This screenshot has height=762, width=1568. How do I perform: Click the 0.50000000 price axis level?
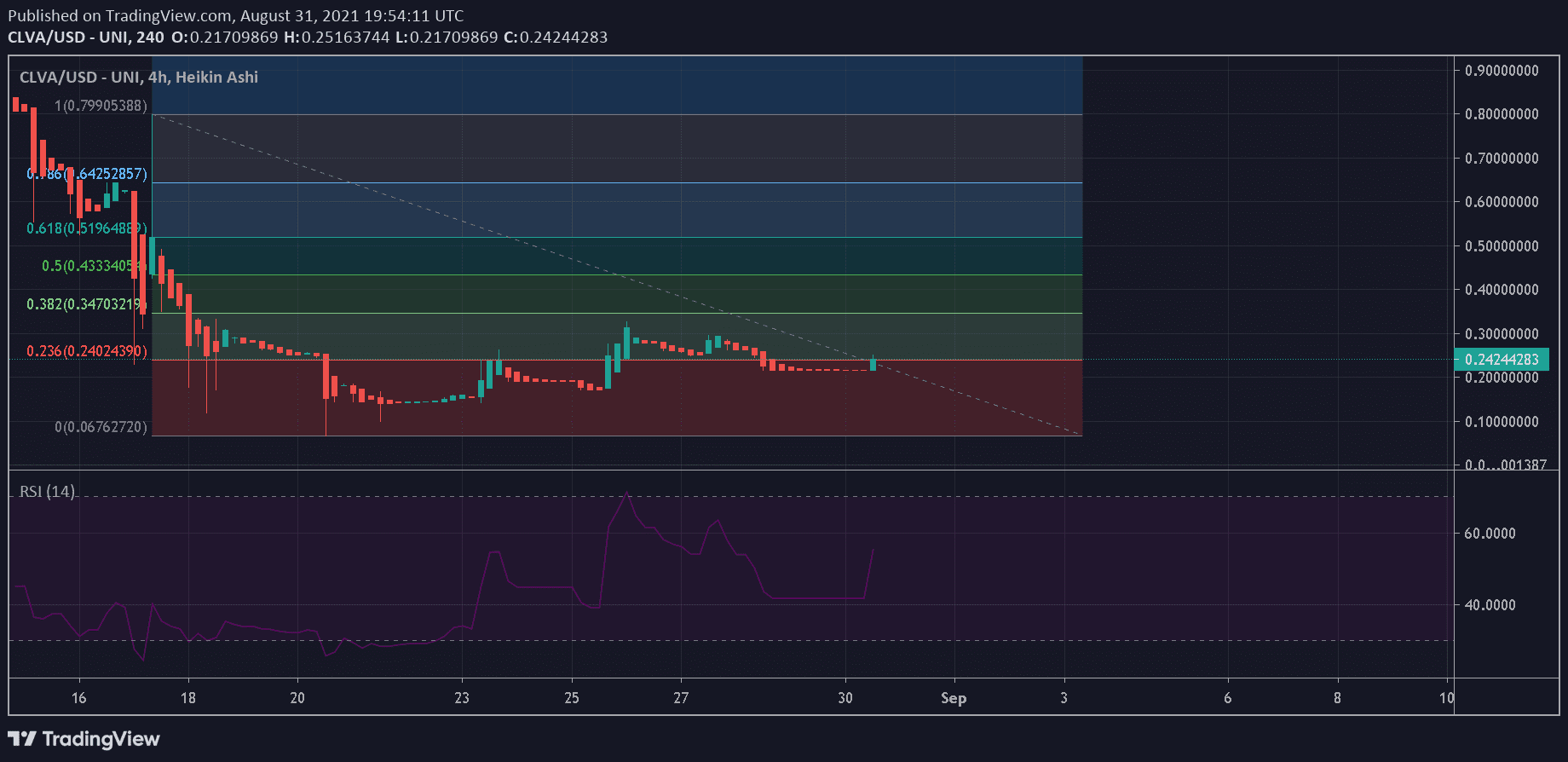[1502, 246]
